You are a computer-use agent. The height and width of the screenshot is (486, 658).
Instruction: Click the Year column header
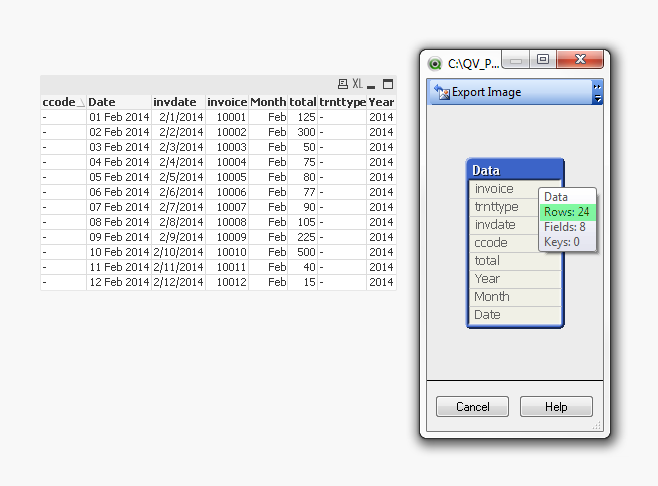(x=381, y=102)
